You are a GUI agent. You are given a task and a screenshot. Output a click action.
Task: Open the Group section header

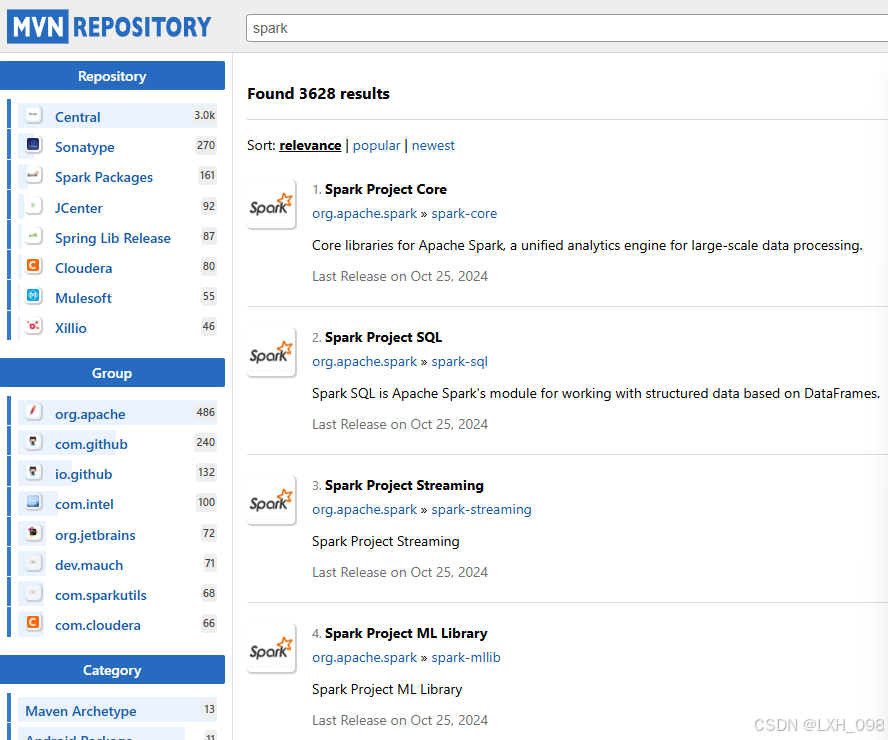(x=112, y=373)
